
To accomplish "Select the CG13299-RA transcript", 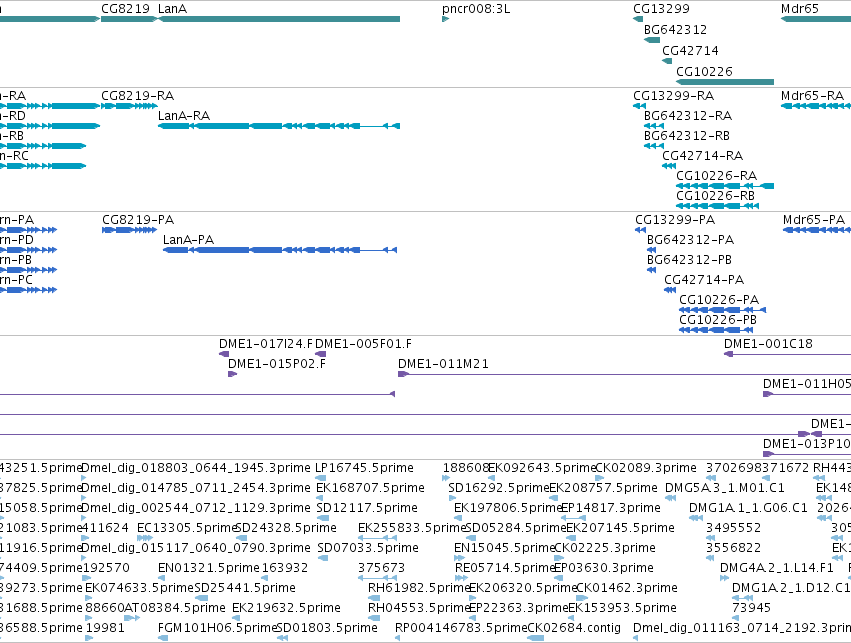I will click(639, 106).
